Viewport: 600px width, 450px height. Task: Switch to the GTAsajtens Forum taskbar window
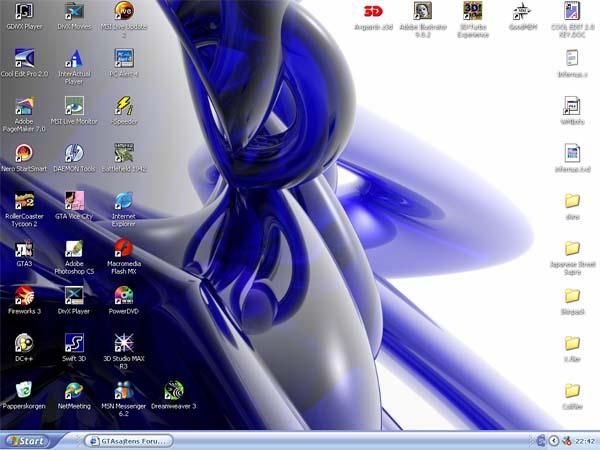click(130, 440)
